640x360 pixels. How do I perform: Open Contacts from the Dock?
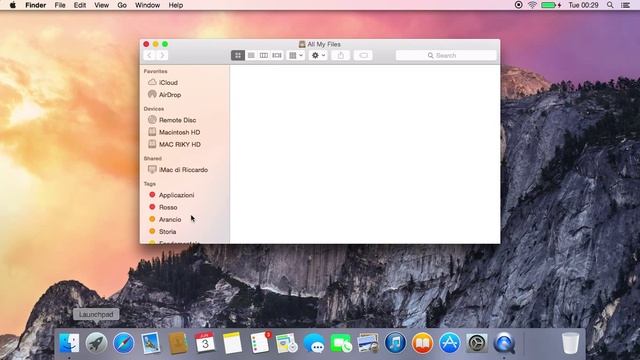click(x=178, y=343)
